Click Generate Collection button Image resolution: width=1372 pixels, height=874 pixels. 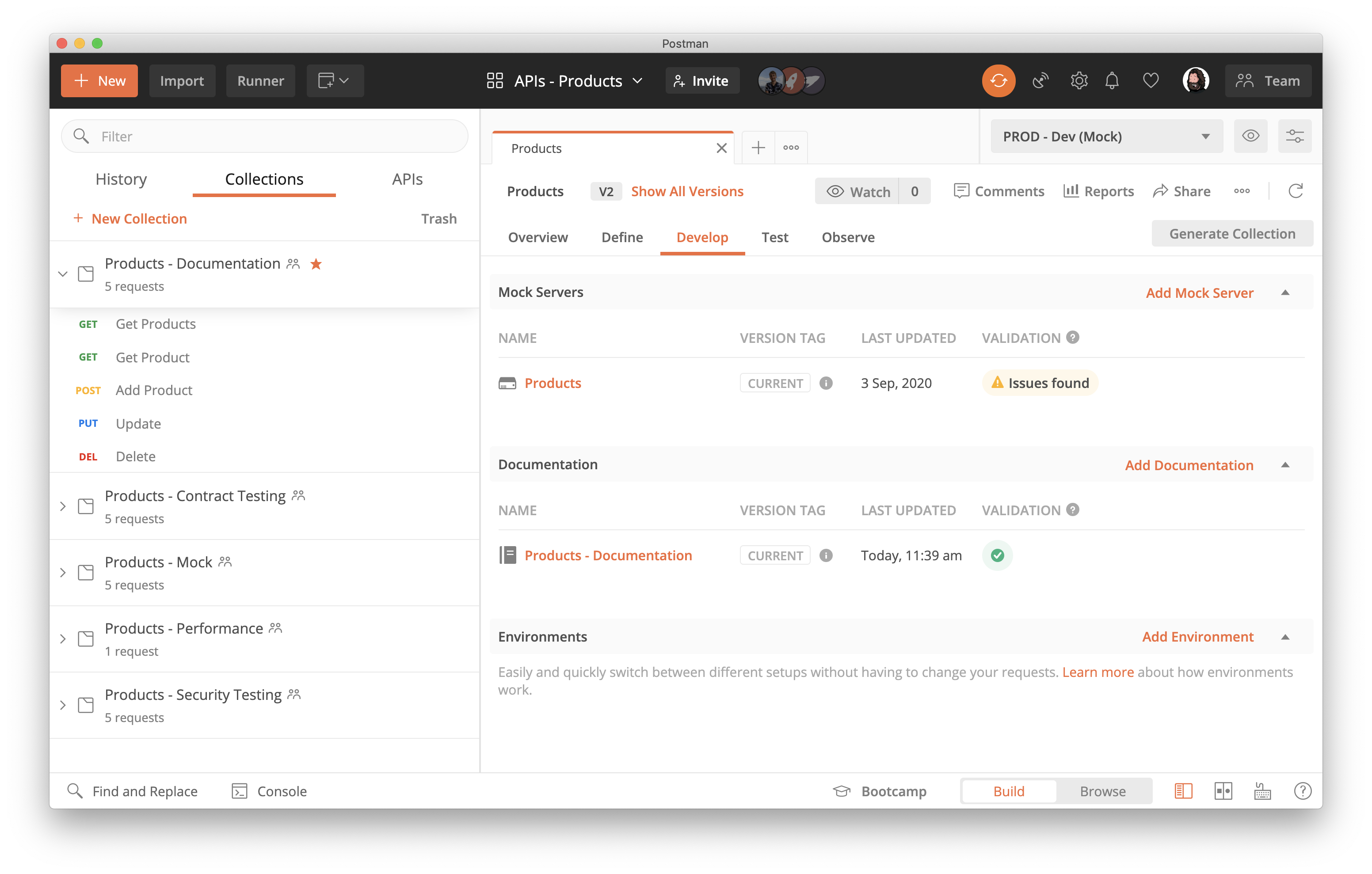pos(1232,234)
